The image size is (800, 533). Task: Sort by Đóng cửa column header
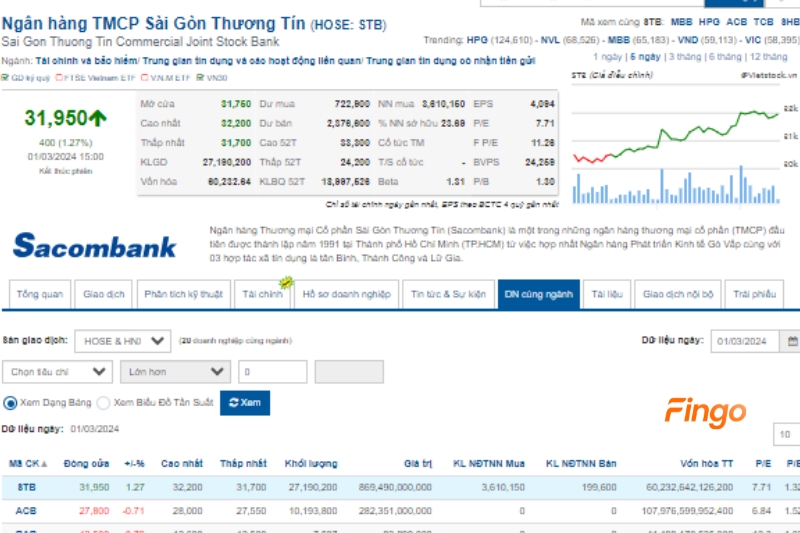86,464
